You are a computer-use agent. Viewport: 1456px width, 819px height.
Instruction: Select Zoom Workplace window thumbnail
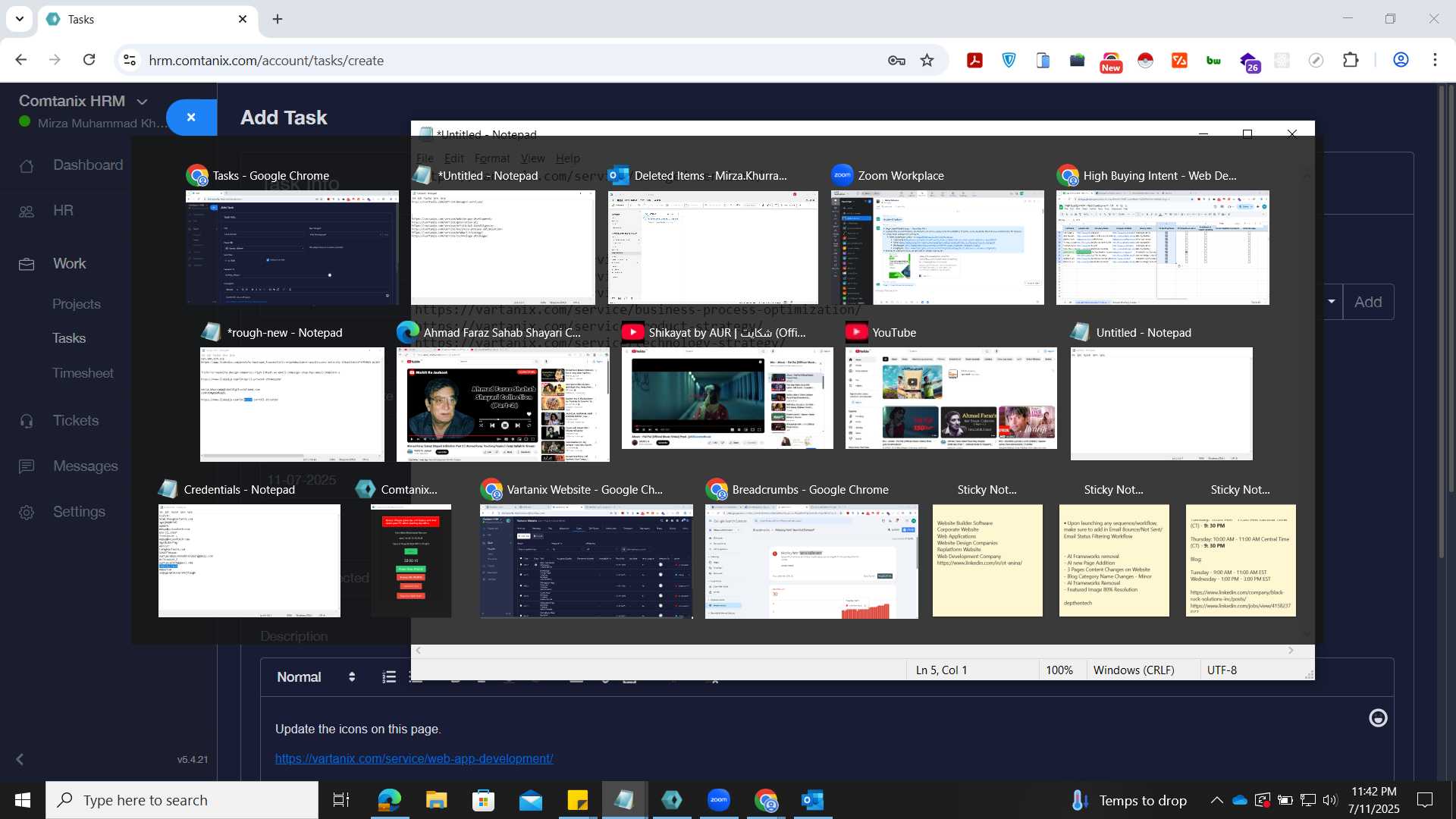click(x=937, y=247)
